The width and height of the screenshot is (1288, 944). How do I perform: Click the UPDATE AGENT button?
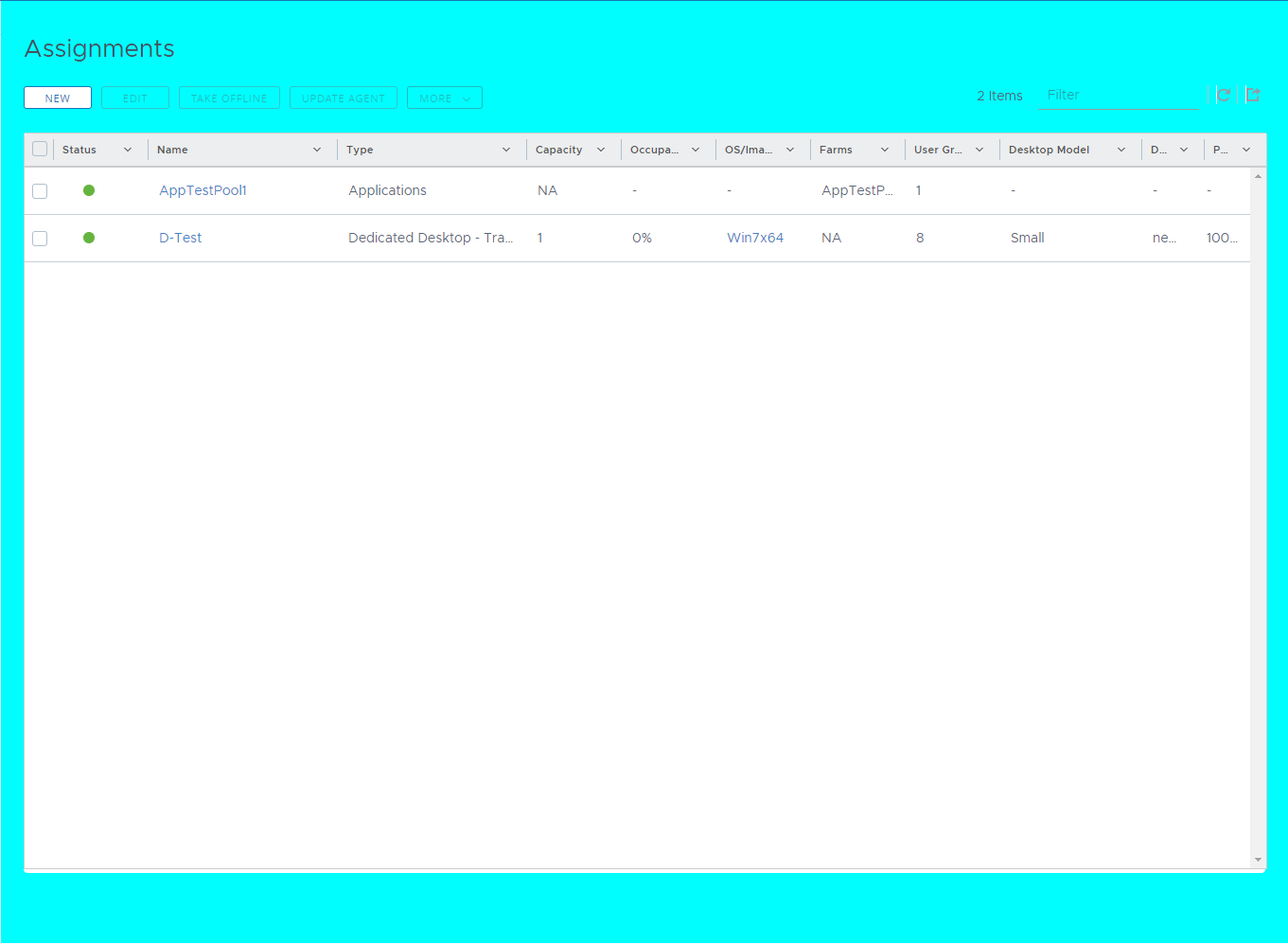(344, 98)
